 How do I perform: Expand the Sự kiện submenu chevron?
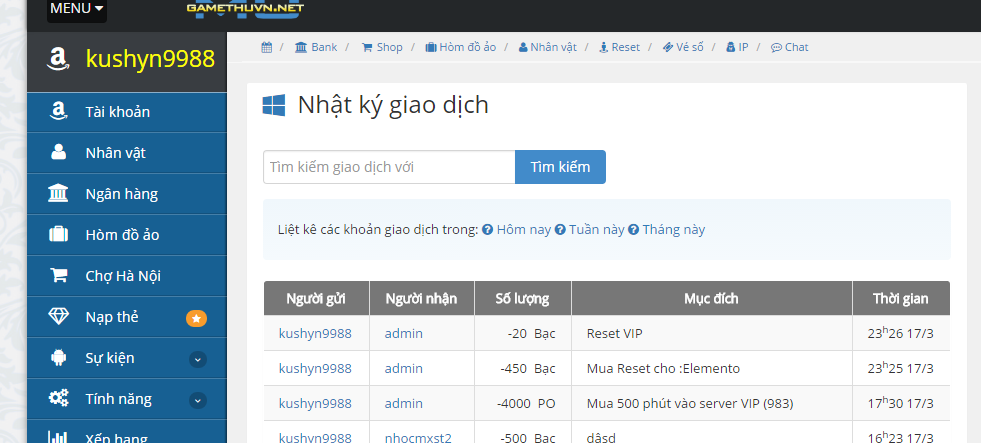[x=198, y=359]
